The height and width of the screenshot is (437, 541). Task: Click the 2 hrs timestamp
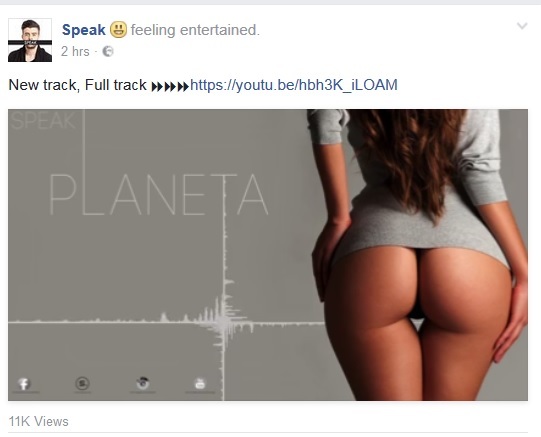tap(75, 51)
